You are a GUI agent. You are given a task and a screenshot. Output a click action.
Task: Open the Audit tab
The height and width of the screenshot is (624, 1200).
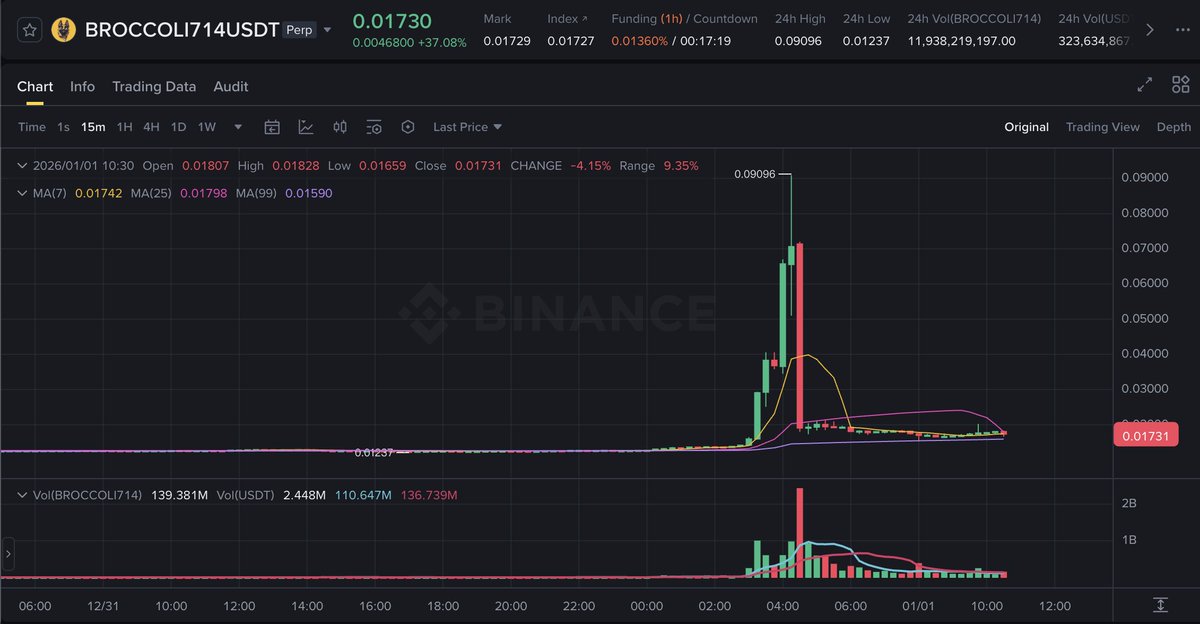click(231, 87)
